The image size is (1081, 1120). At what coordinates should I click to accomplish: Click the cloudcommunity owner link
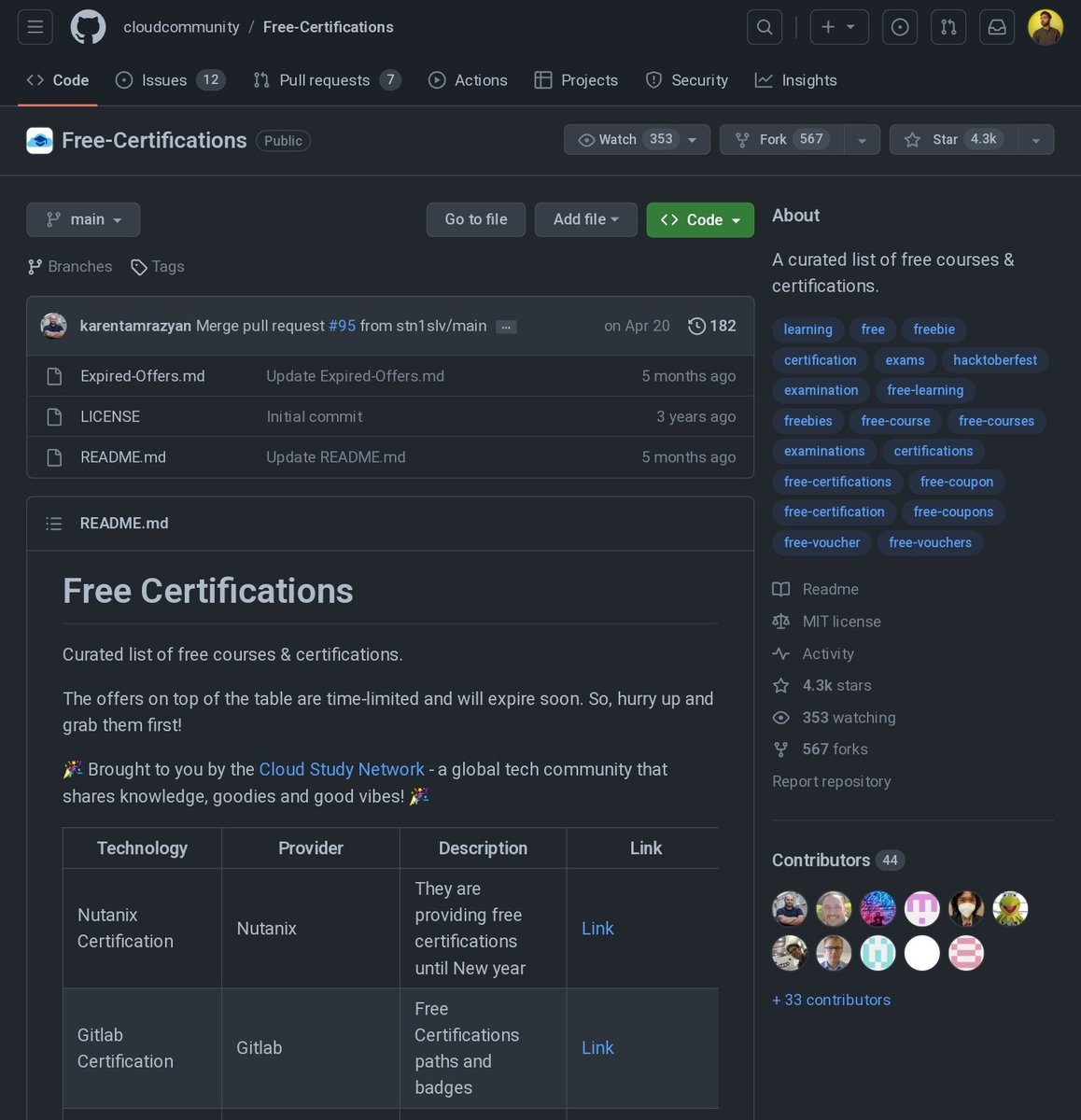(x=181, y=27)
